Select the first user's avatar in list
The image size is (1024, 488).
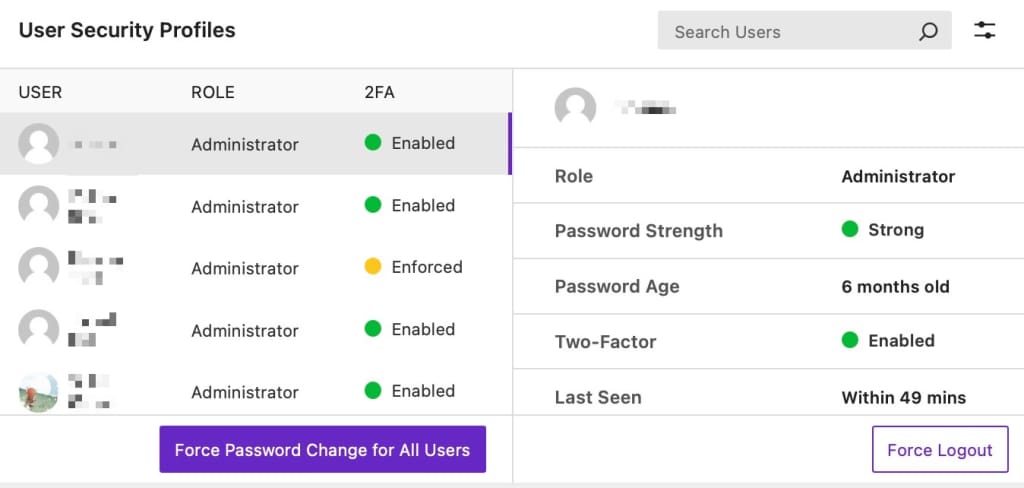pyautogui.click(x=39, y=143)
